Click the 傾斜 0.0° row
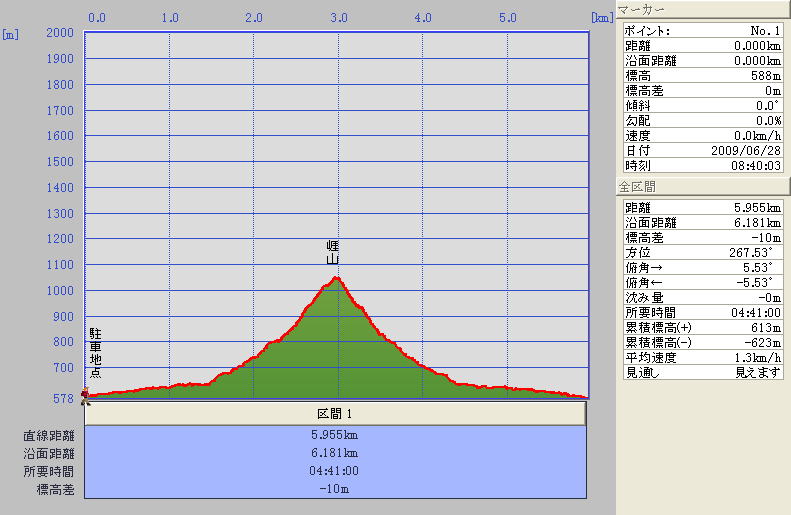 pos(703,106)
